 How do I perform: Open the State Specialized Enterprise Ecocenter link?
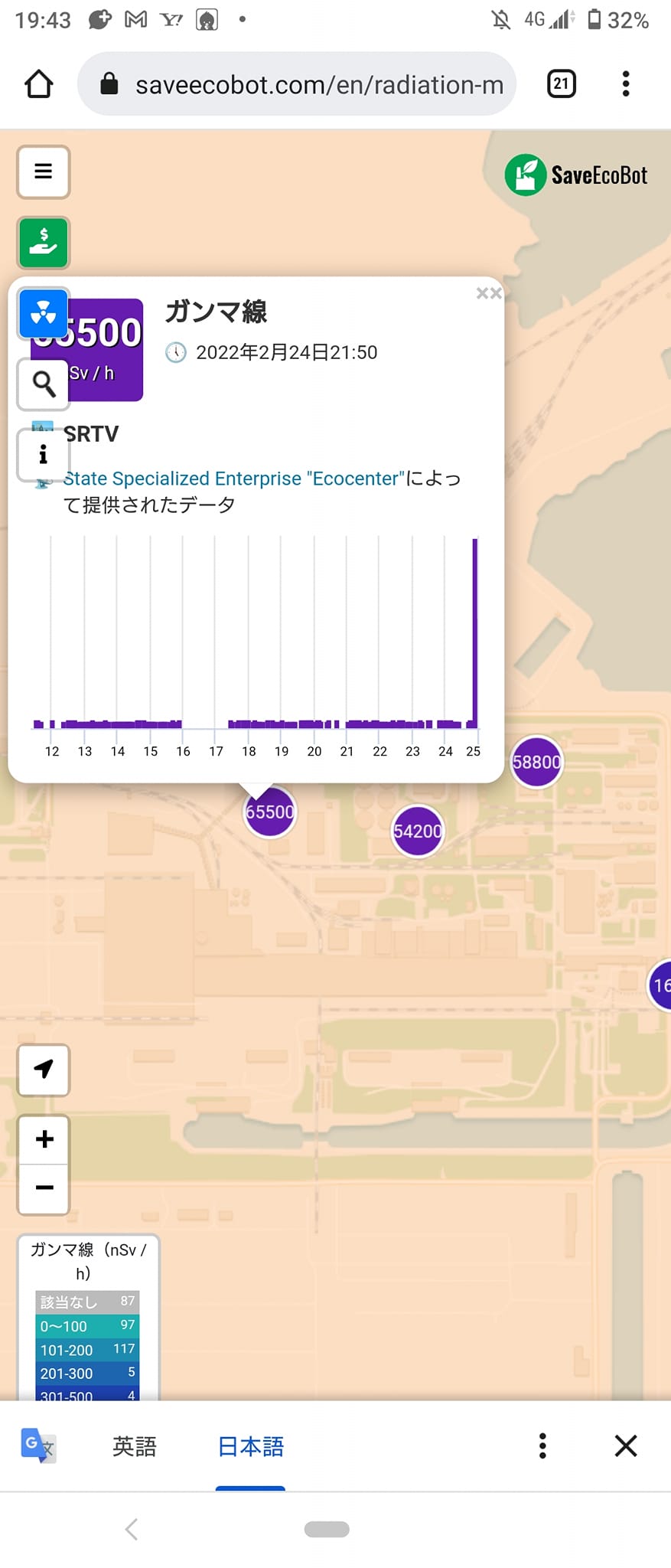(x=233, y=479)
